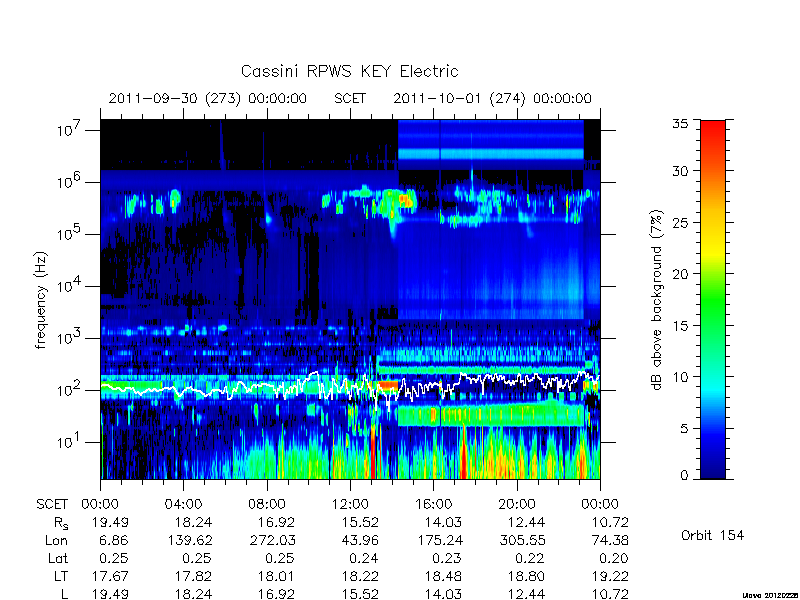Click the Lat value 0.24
Viewport: 800px width, 600px height.
364,558
